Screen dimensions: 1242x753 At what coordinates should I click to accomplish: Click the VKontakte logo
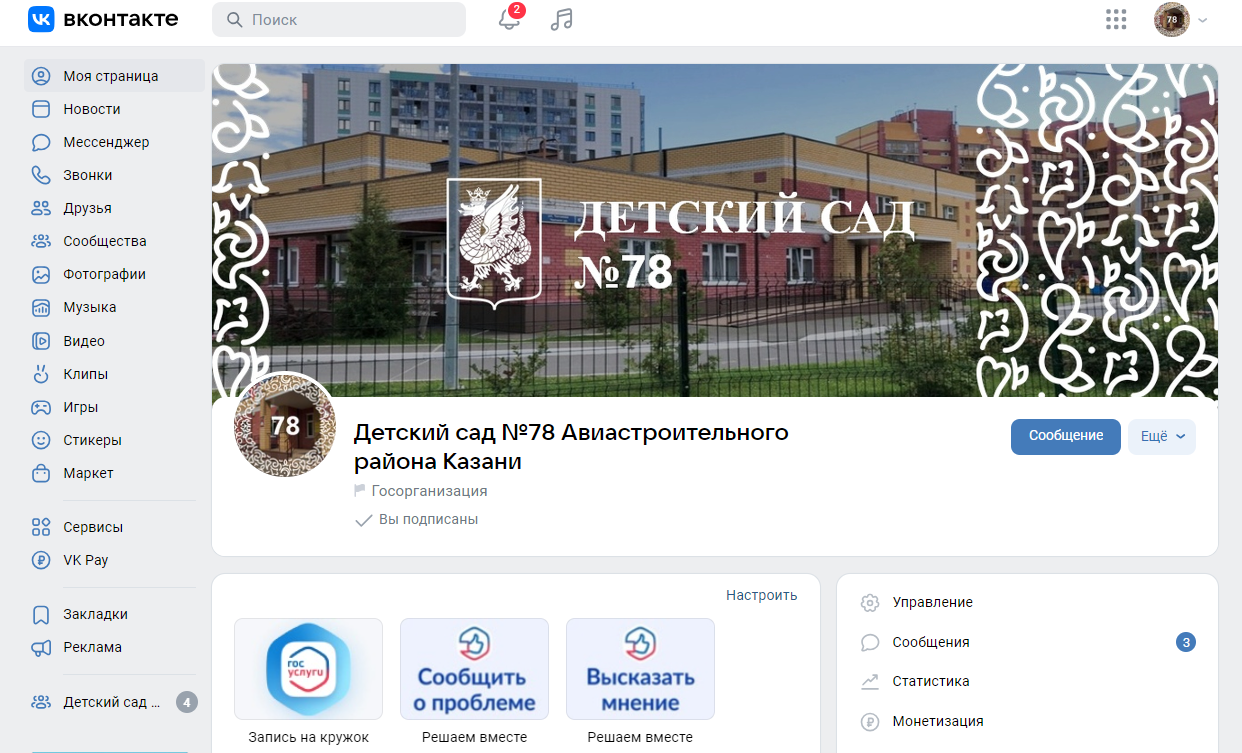click(x=103, y=19)
